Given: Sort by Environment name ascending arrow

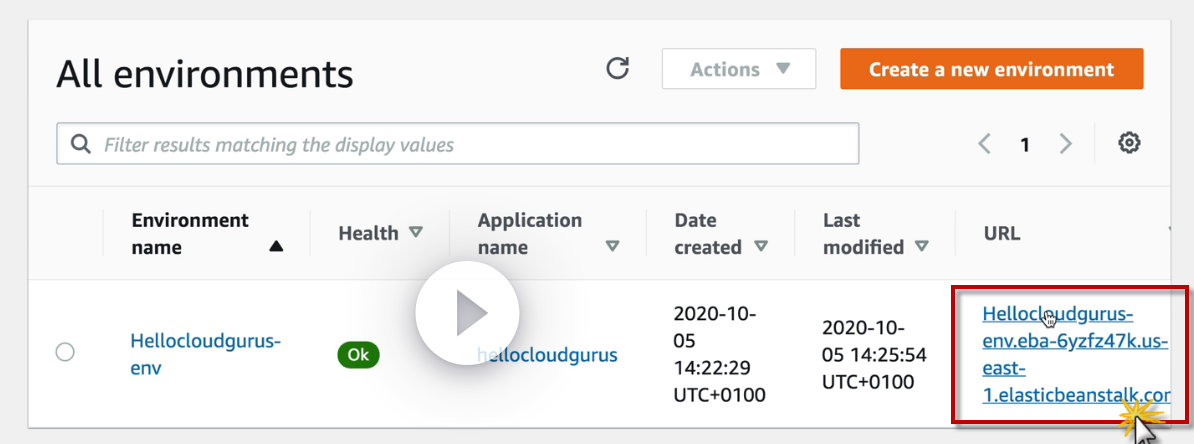Looking at the screenshot, I should (x=276, y=247).
